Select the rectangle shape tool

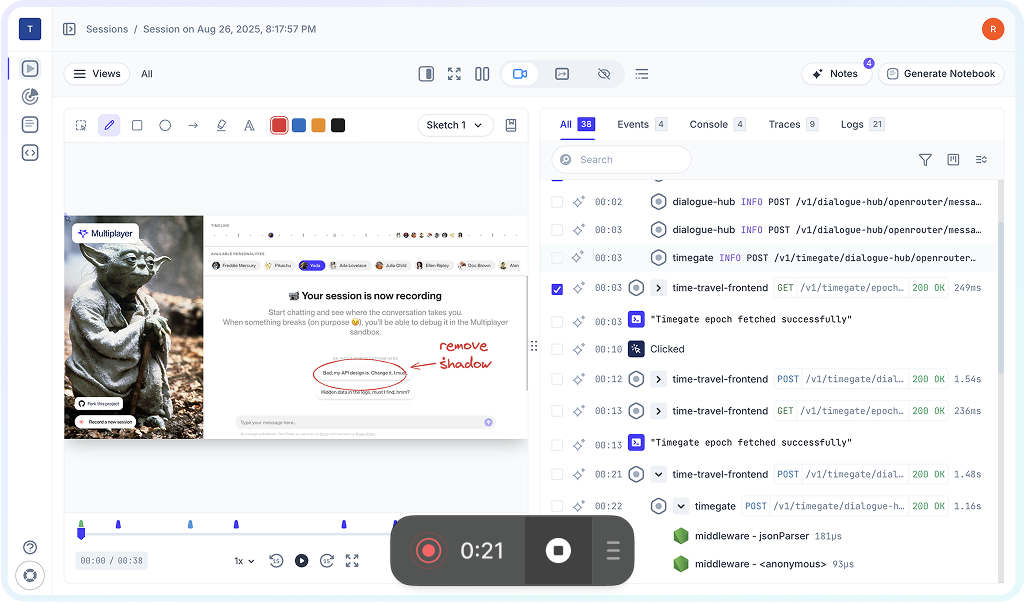point(137,125)
